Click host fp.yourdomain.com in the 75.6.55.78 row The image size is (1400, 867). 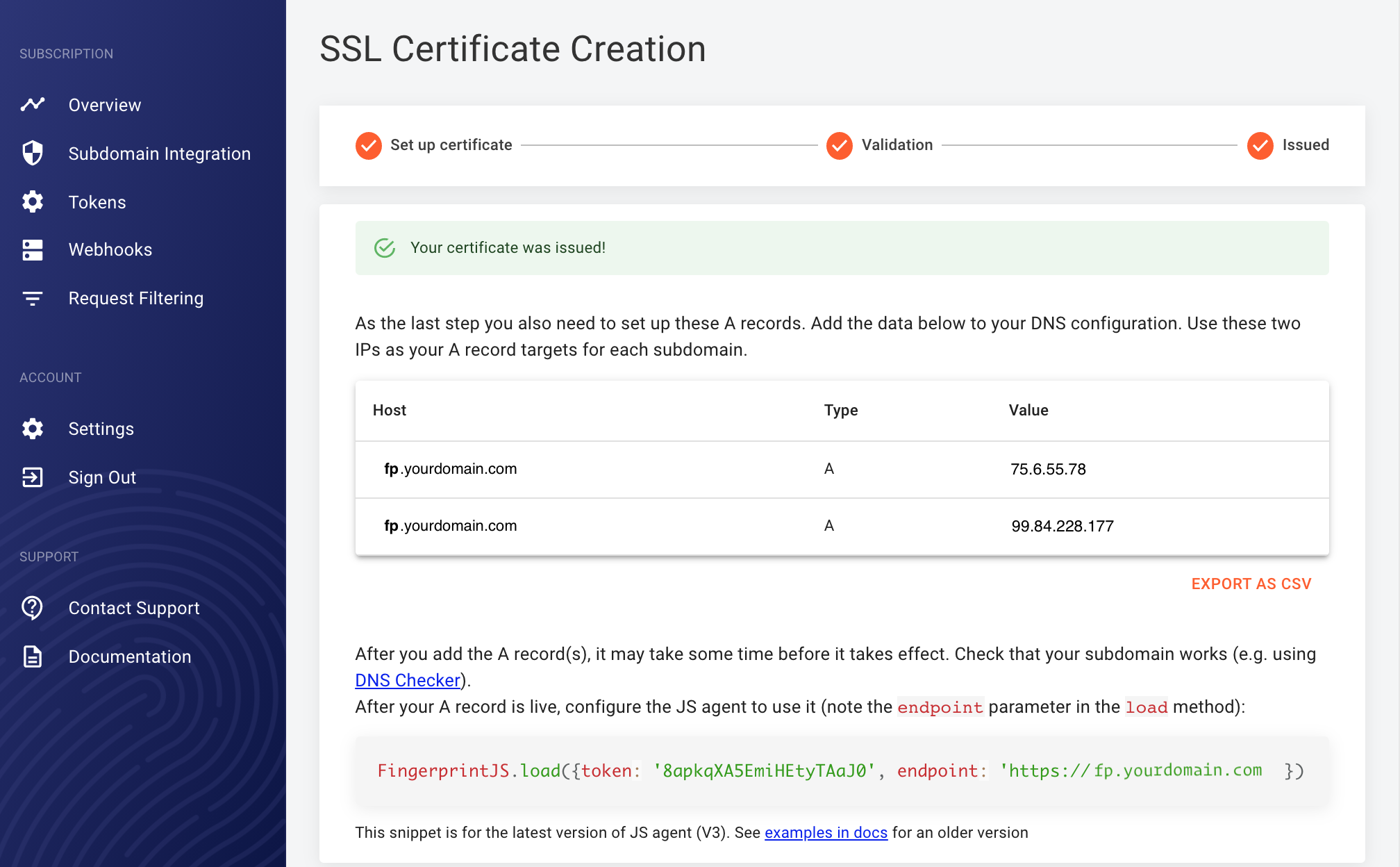pyautogui.click(x=451, y=469)
